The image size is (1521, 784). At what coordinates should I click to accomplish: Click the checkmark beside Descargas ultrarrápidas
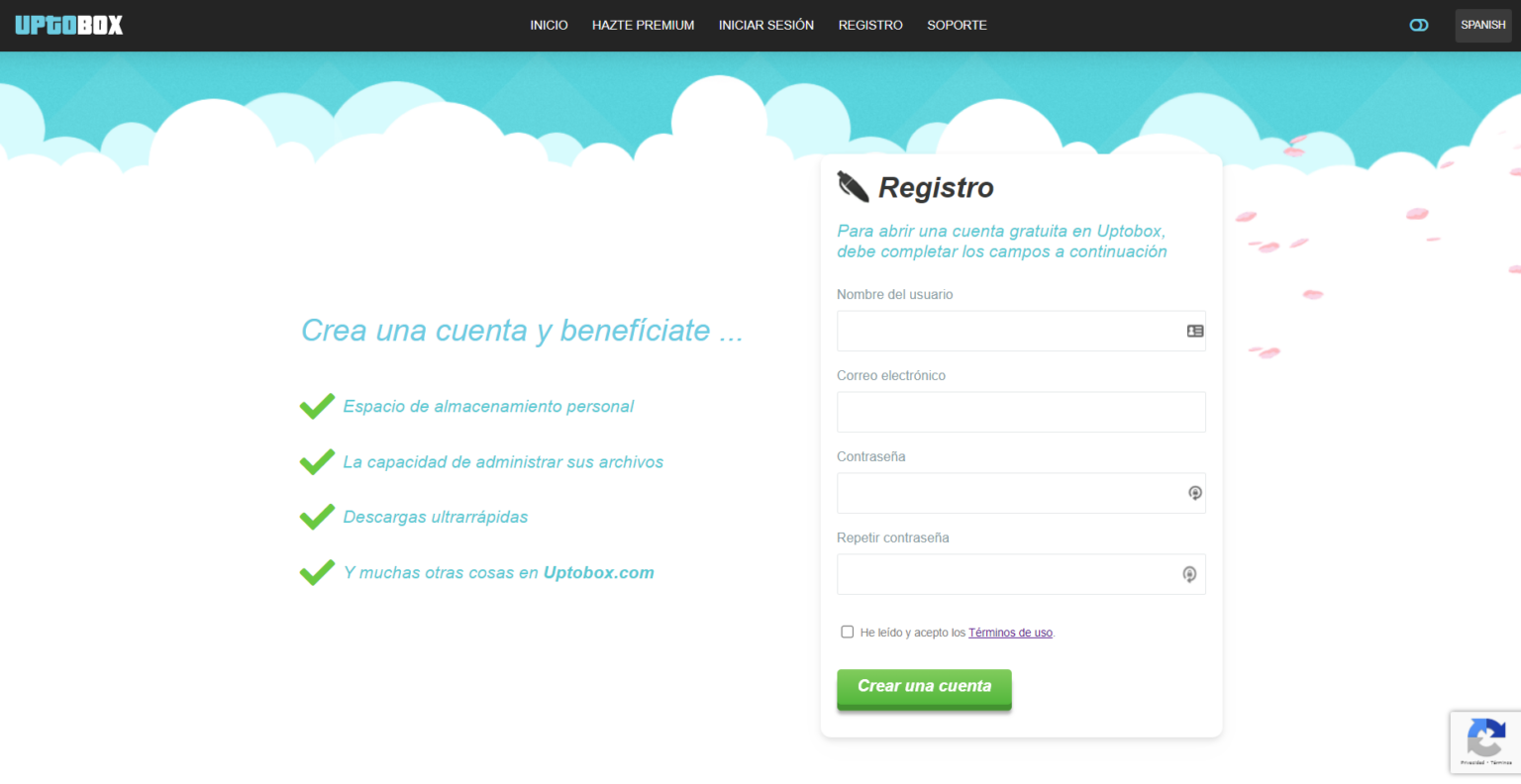316,516
